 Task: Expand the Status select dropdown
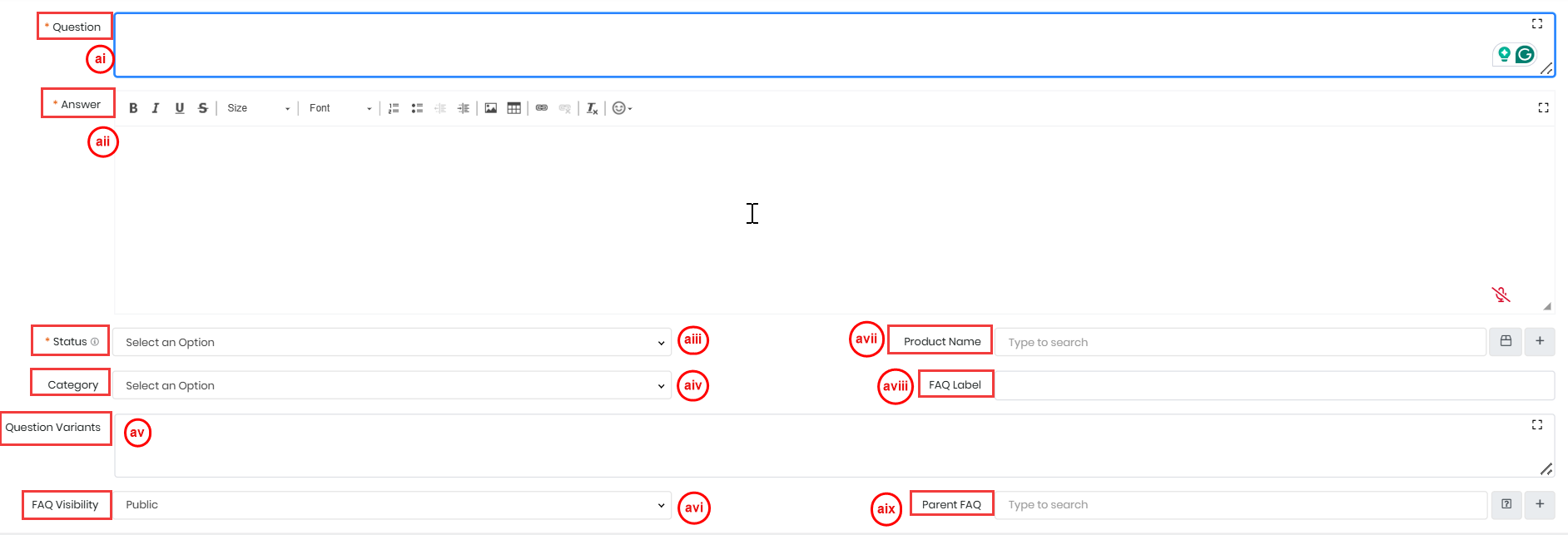392,342
